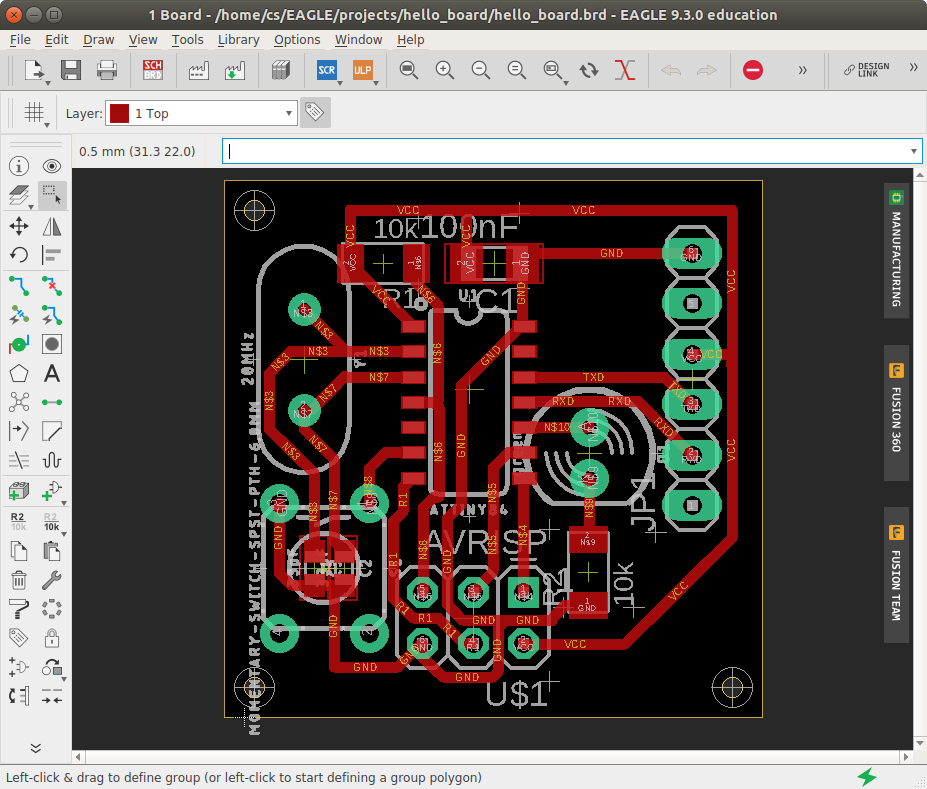Image resolution: width=927 pixels, height=789 pixels.
Task: Select the Copy tool
Action: 19,551
